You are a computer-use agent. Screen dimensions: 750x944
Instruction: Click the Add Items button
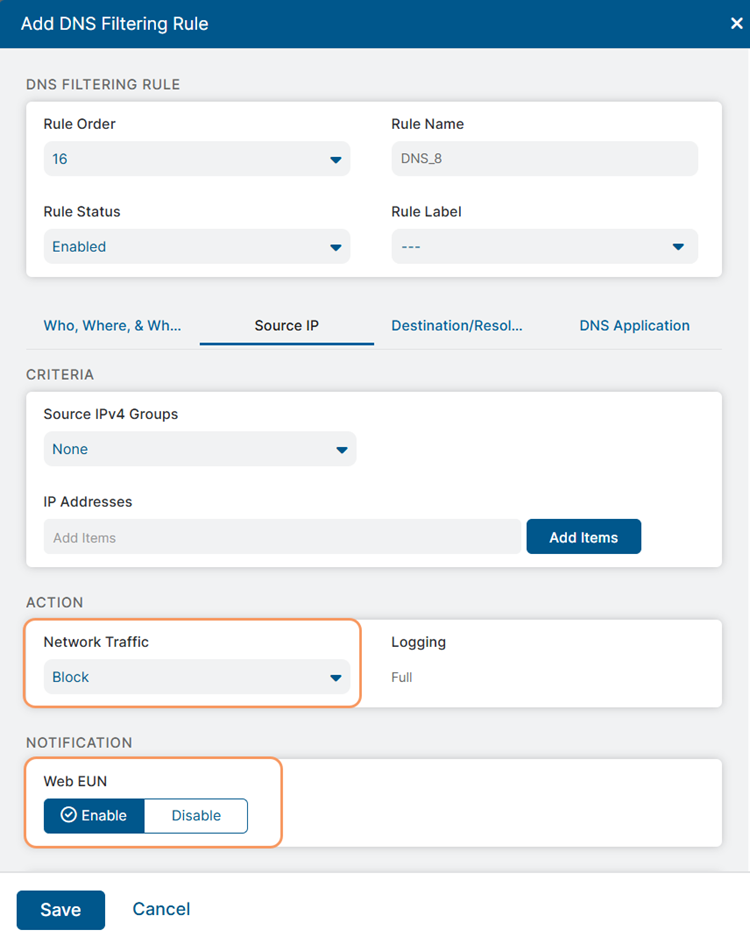(583, 536)
